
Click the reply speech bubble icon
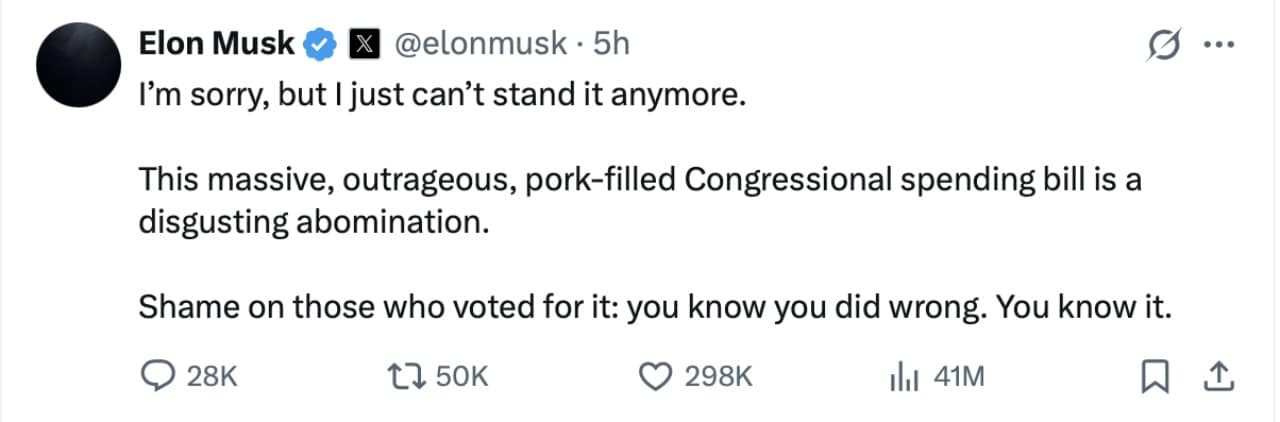(x=157, y=376)
